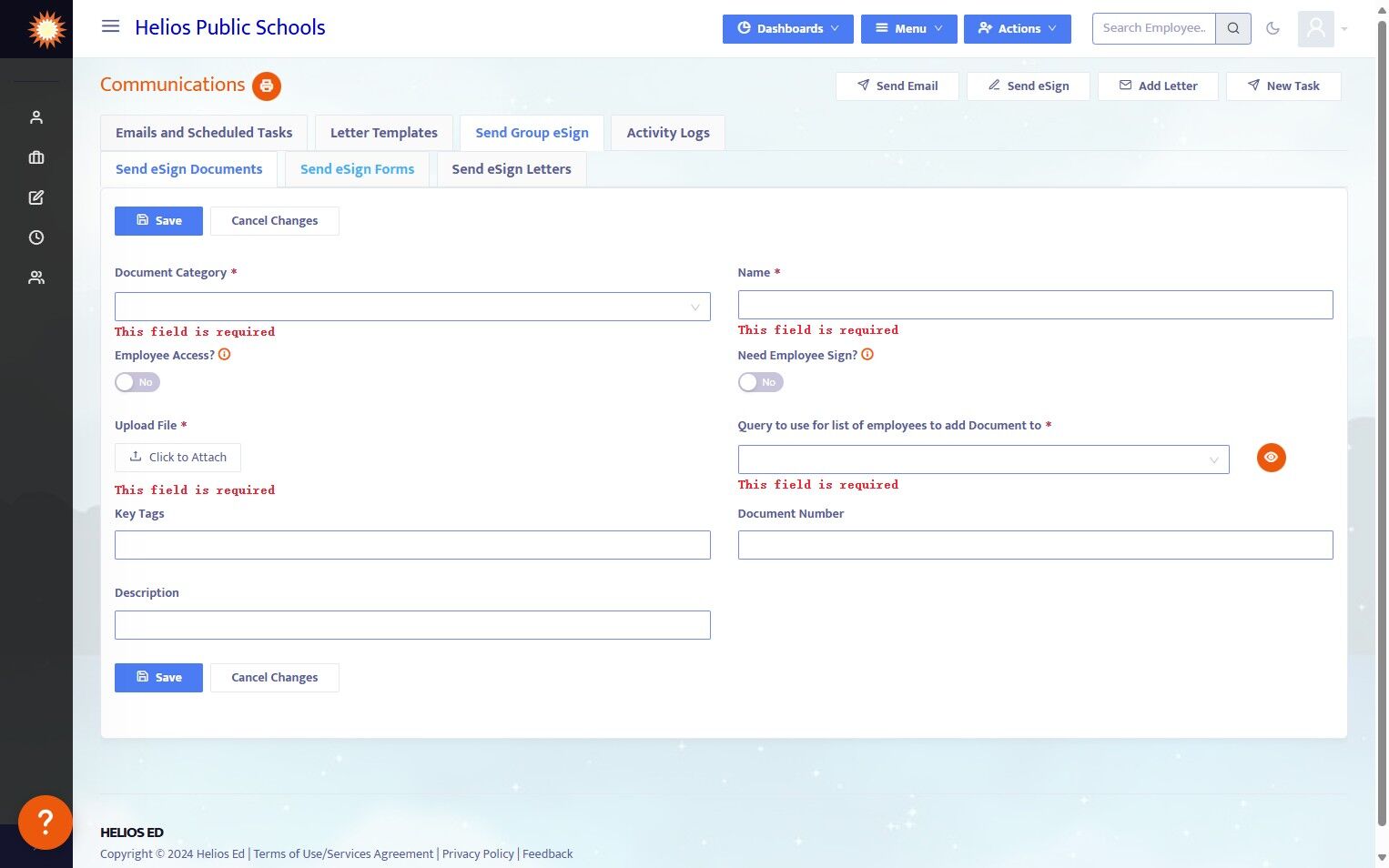Select the Send eSign Letters tab
This screenshot has width=1389, height=868.
[x=512, y=169]
